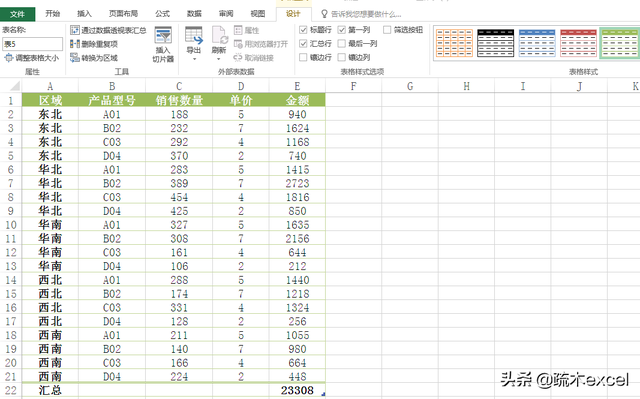This screenshot has width=640, height=399.
Task: Switch to the Page Layout (页面布局) tab
Action: [x=123, y=13]
